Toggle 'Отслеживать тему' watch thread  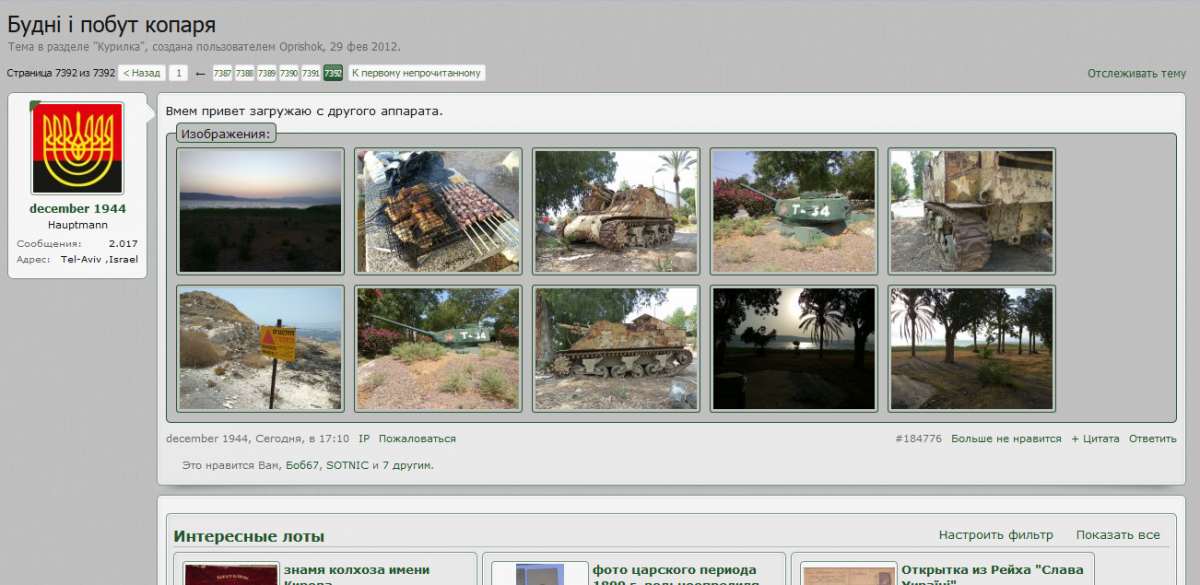click(x=1136, y=74)
